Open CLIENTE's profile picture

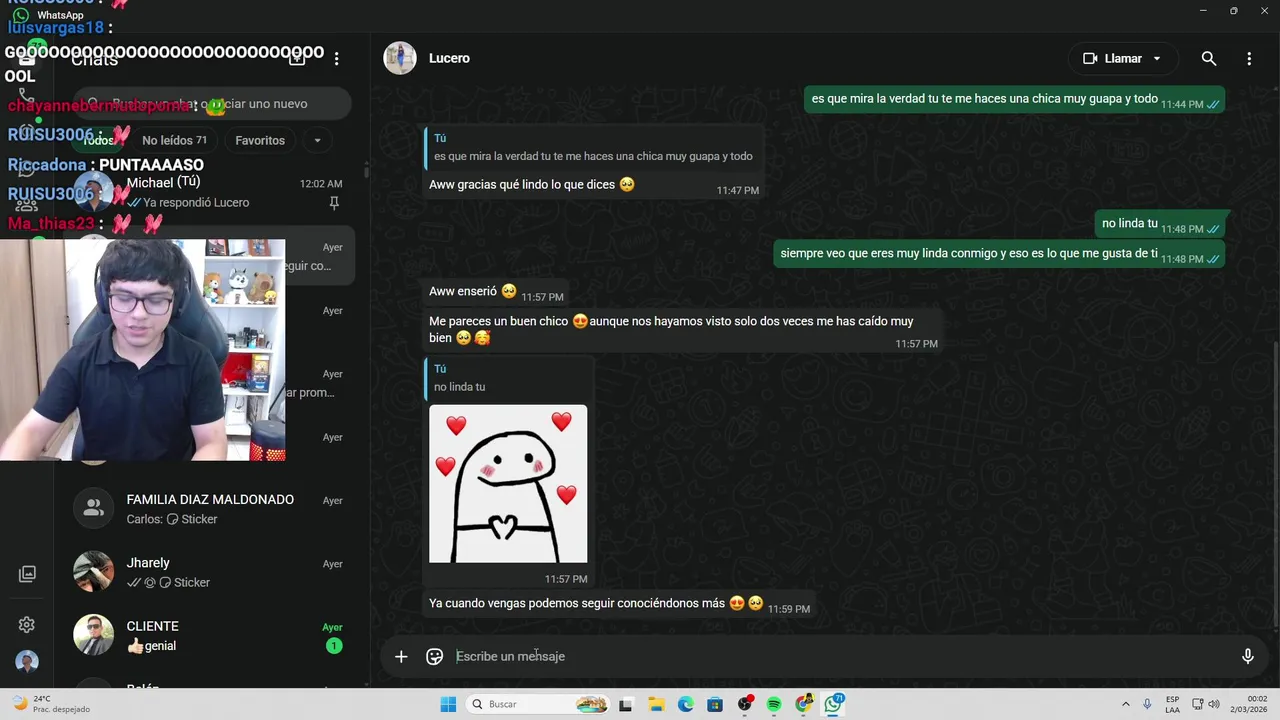[94, 635]
